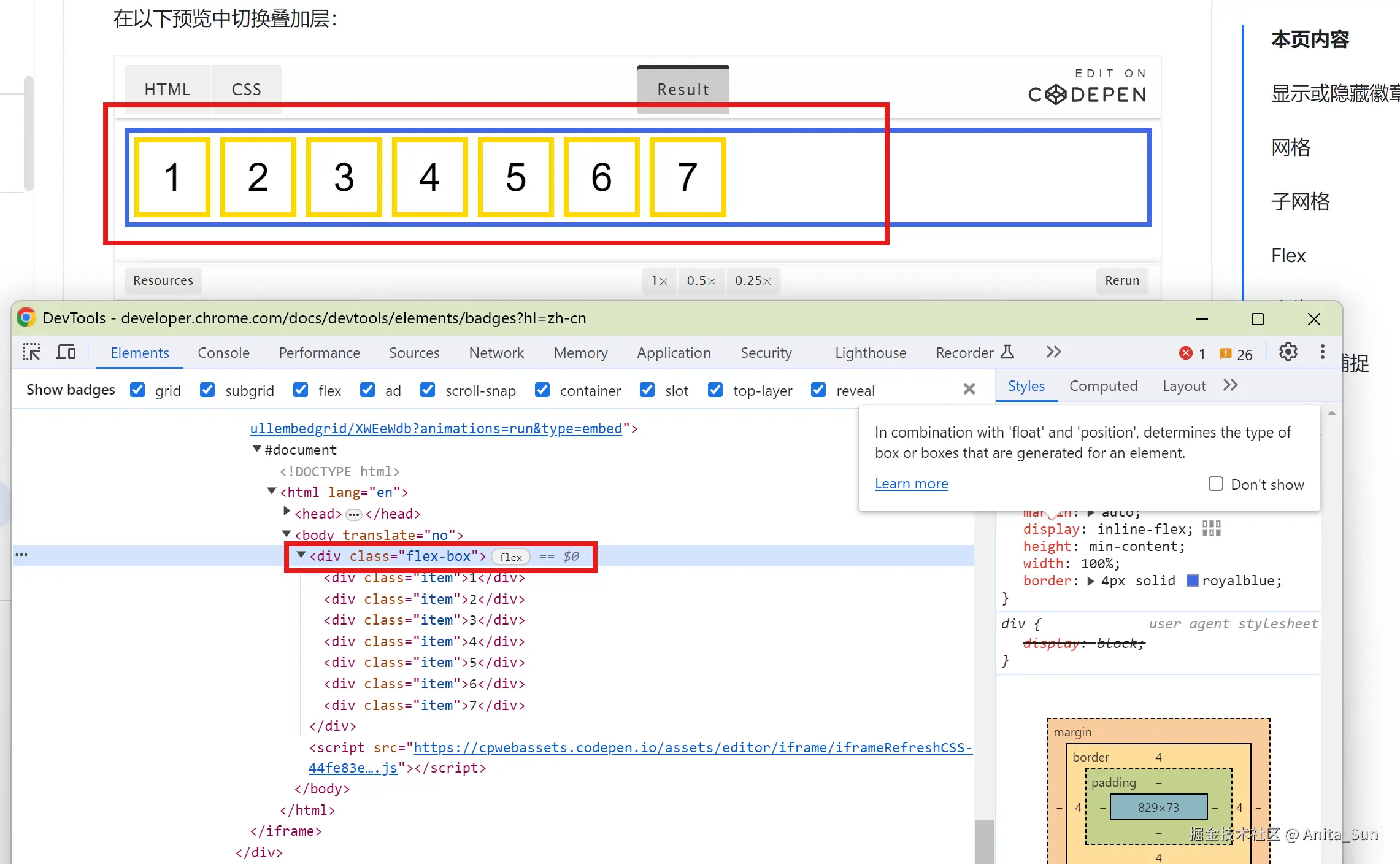The width and height of the screenshot is (1400, 864).
Task: Show more DevTools panels chevron
Action: [1053, 352]
